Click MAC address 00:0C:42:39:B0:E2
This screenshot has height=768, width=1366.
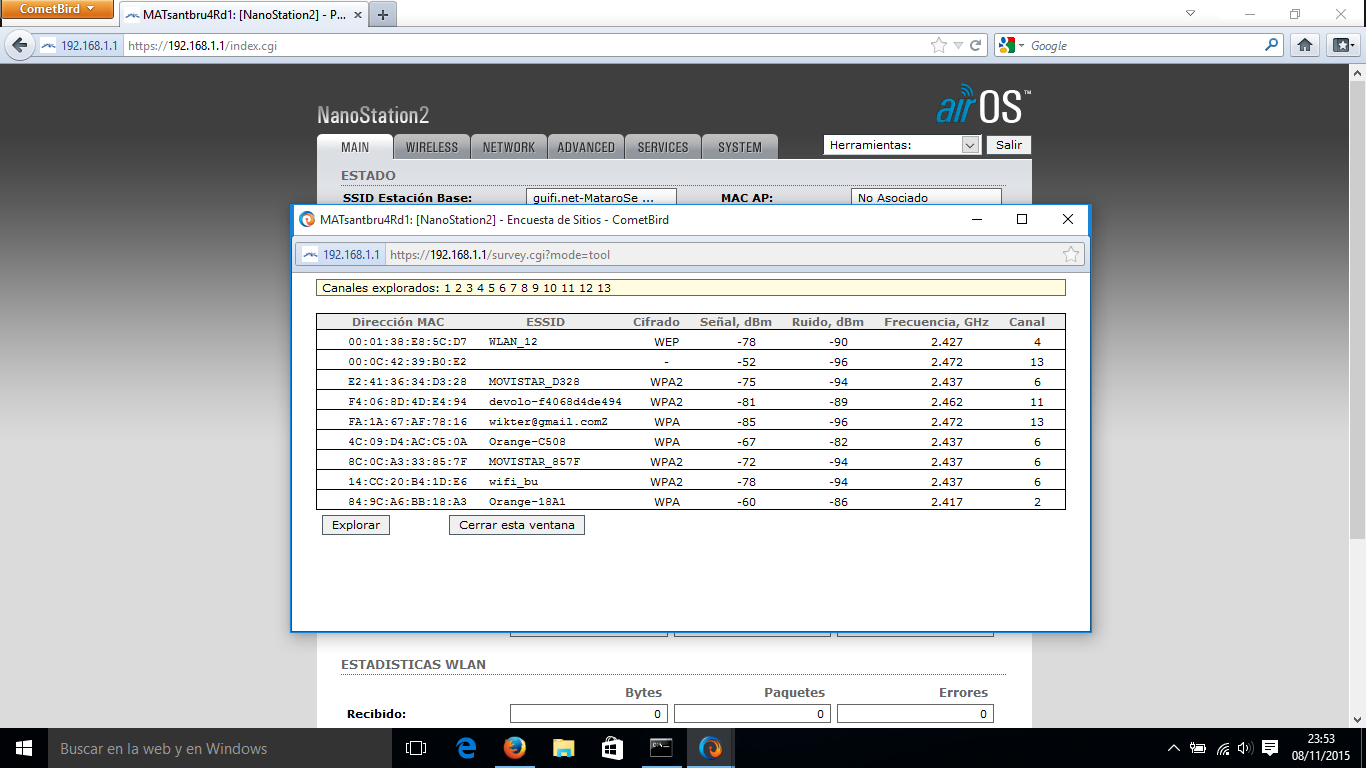(x=407, y=362)
